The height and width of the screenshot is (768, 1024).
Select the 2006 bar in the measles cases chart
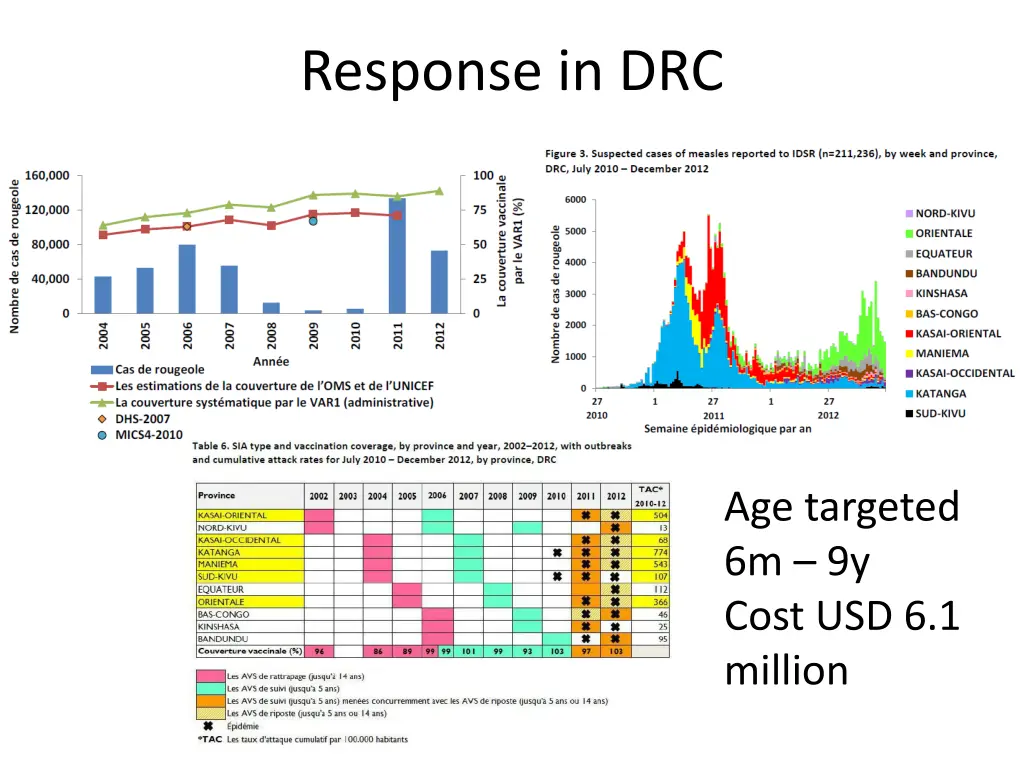click(187, 279)
